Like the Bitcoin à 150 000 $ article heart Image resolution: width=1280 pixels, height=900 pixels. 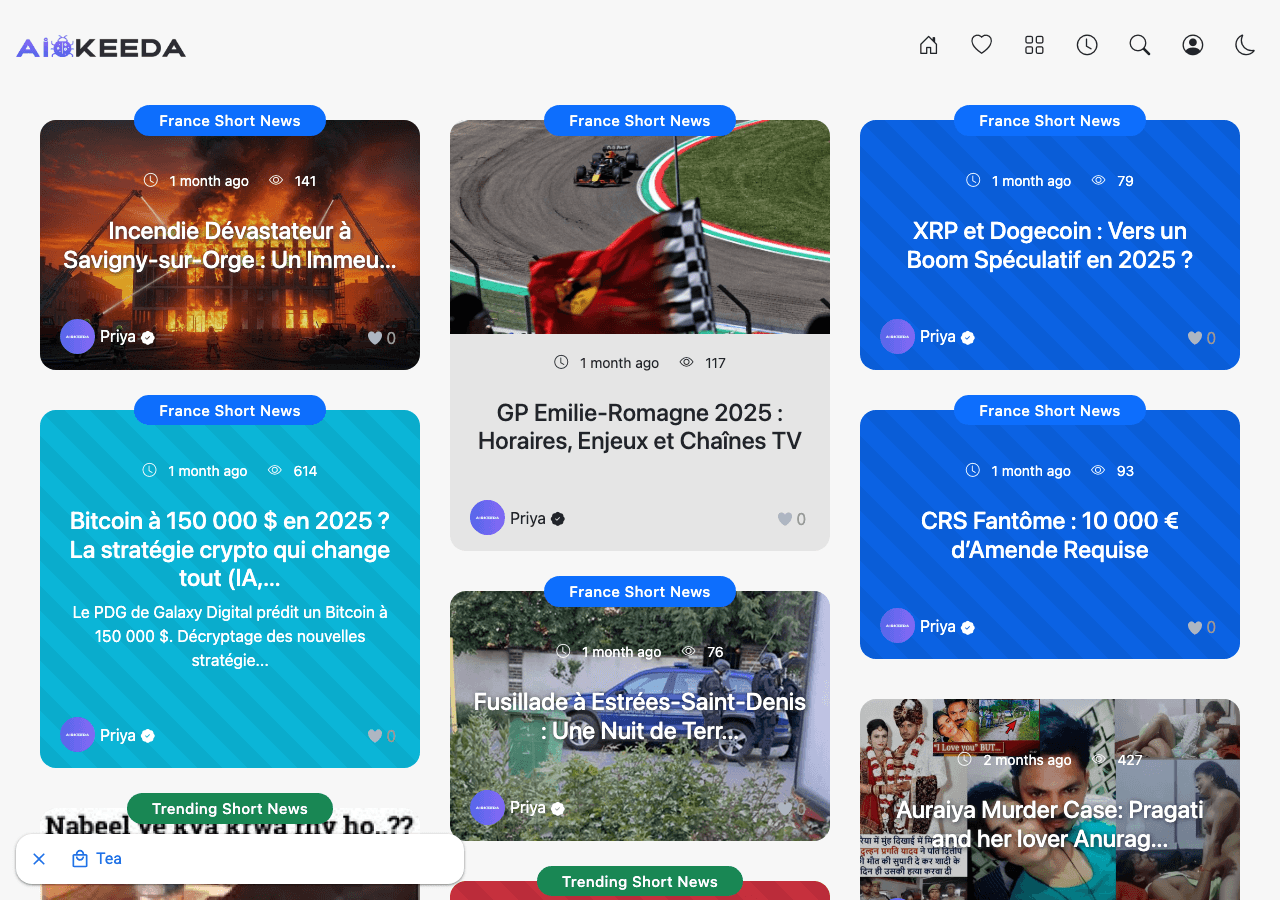click(x=375, y=736)
